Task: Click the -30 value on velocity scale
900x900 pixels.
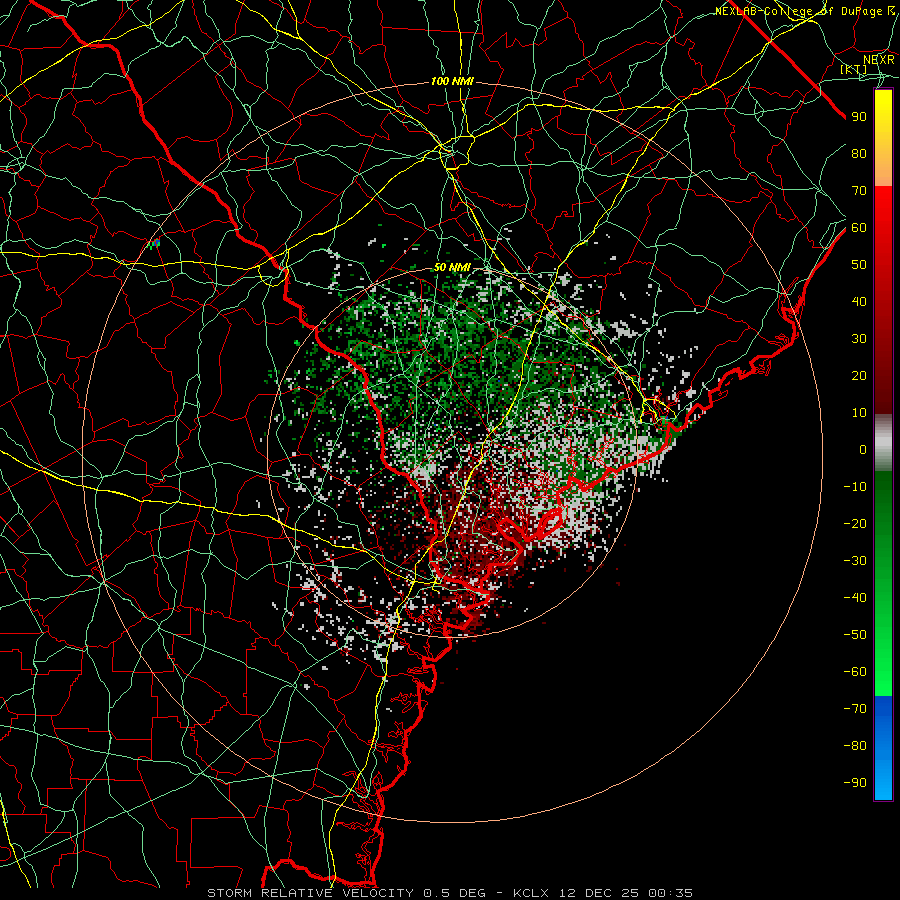Action: (855, 561)
